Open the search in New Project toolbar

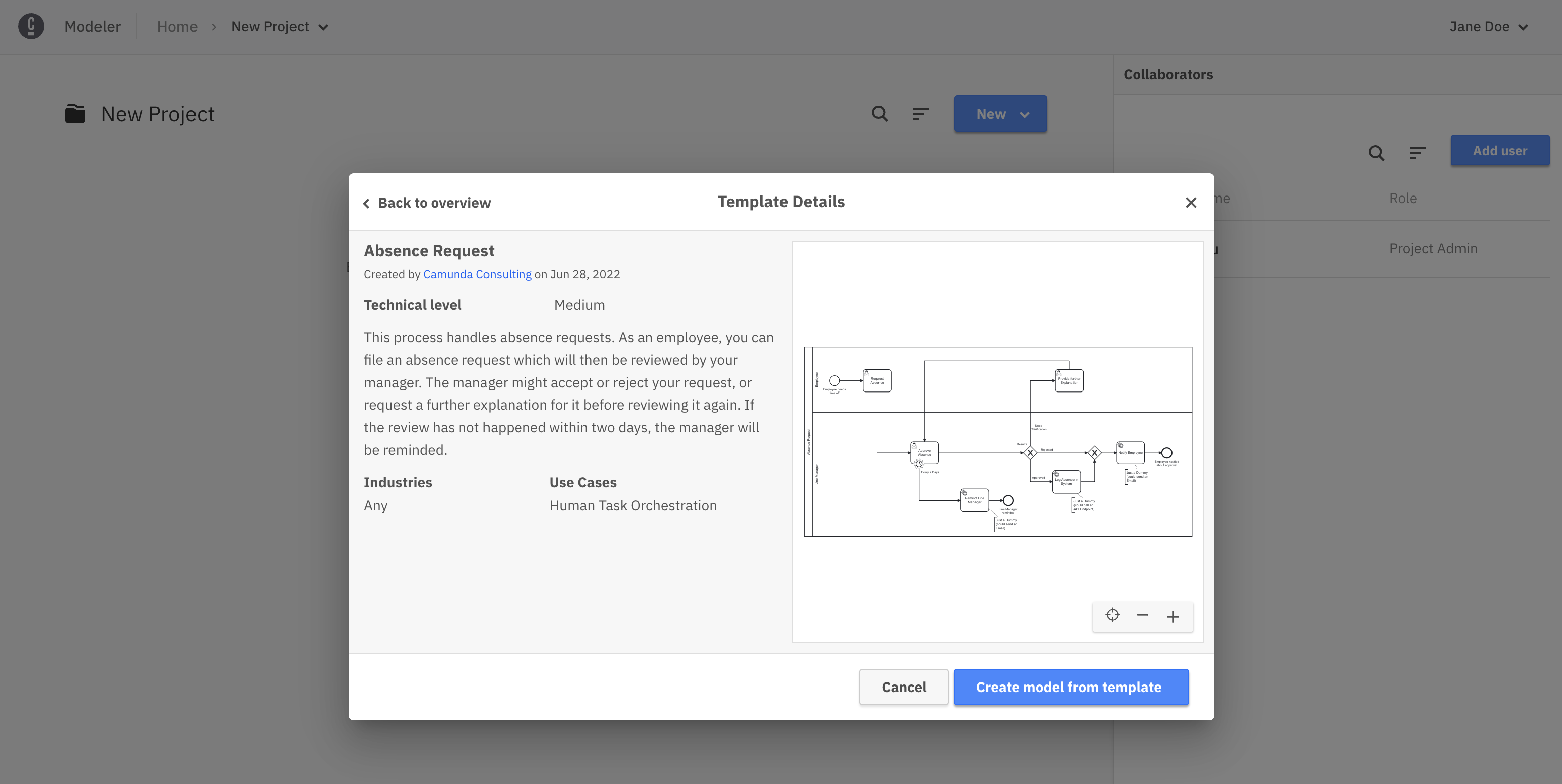coord(879,114)
